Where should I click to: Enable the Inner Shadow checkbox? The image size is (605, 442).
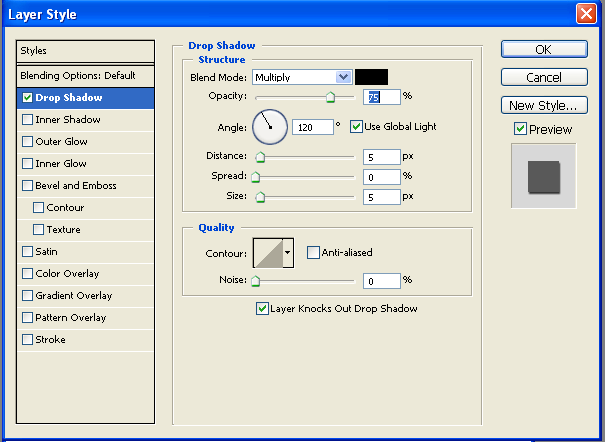tap(27, 120)
